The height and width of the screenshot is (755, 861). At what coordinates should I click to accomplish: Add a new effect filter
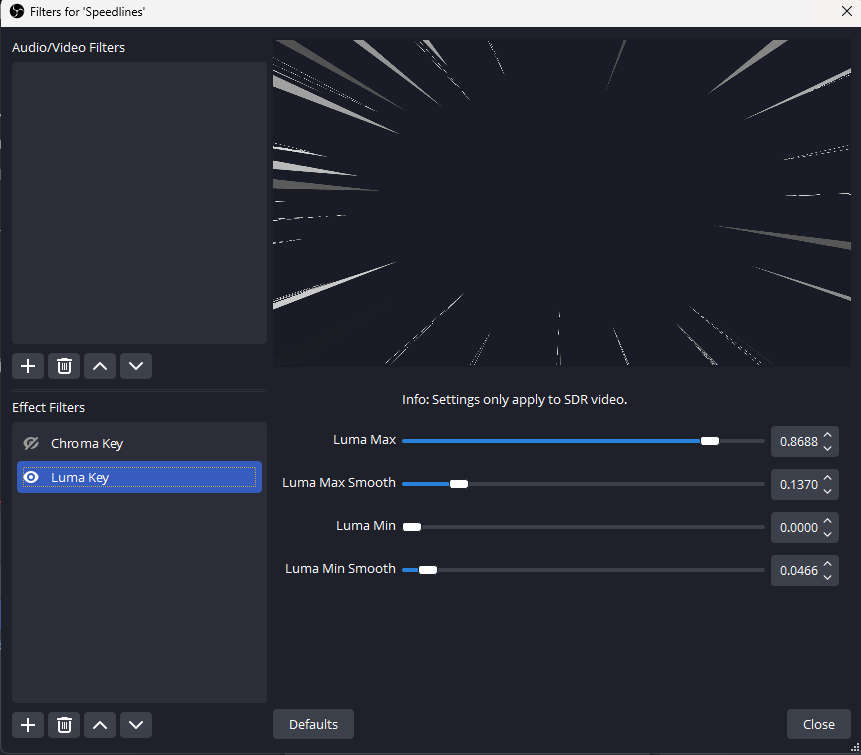(x=27, y=724)
